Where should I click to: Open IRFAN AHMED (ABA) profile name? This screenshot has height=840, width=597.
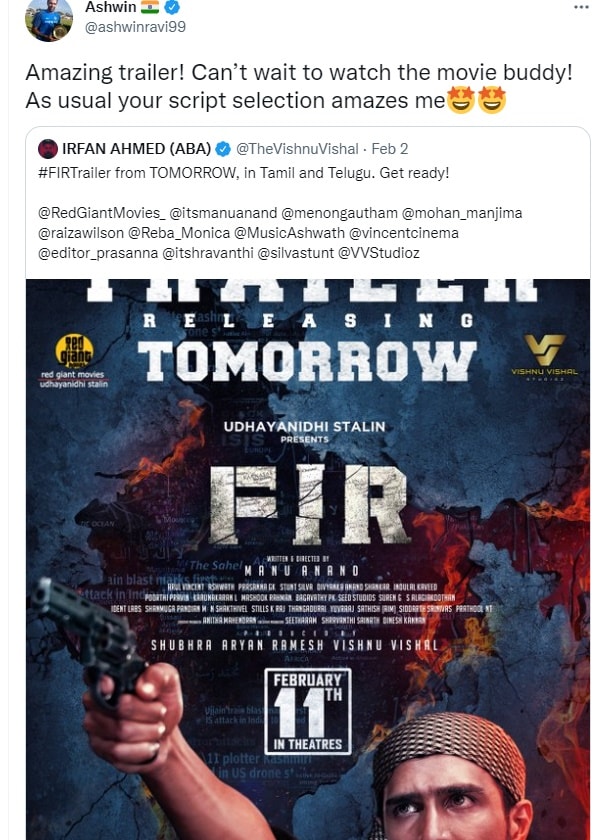(137, 149)
